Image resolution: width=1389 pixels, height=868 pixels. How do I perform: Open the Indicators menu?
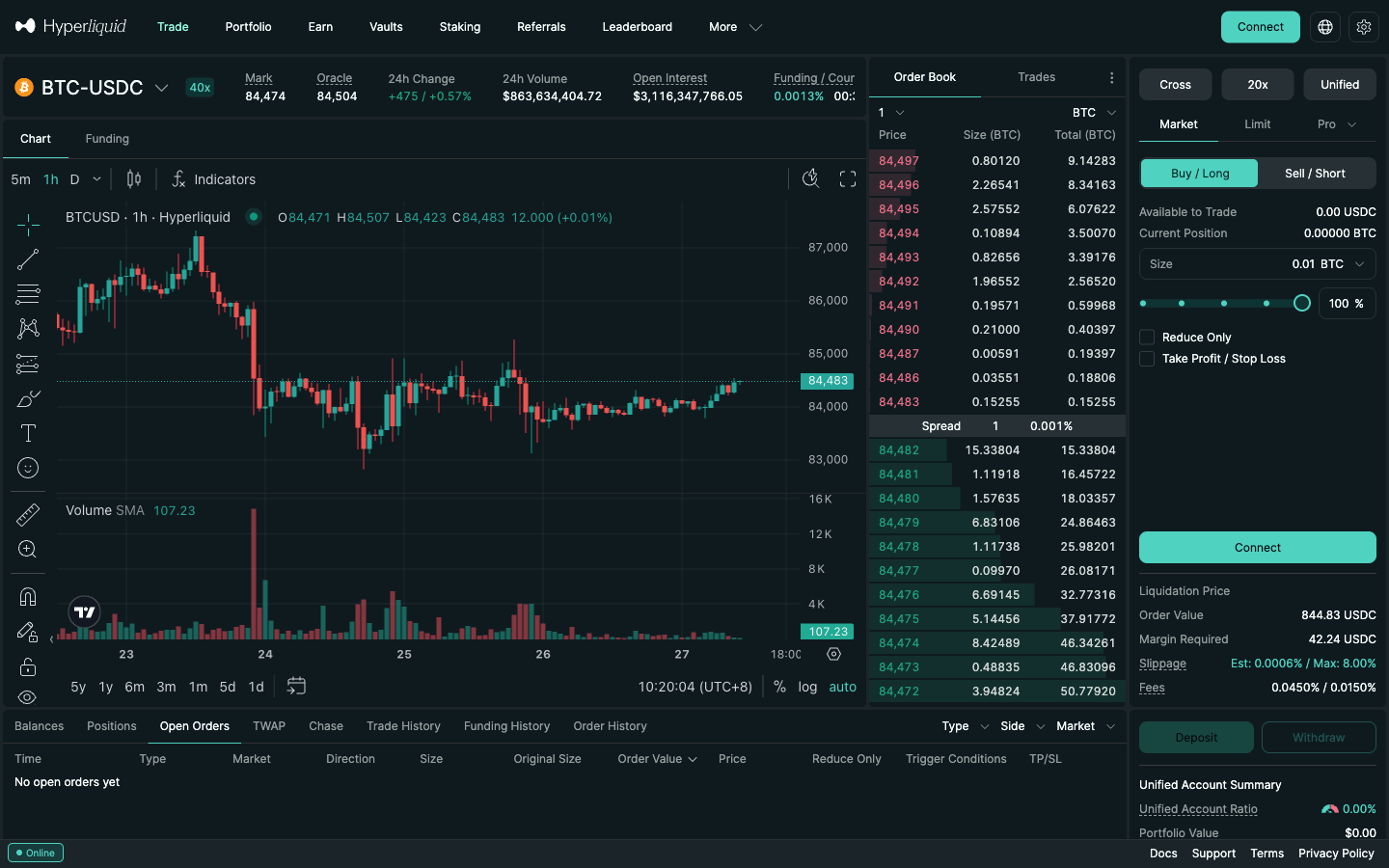pos(213,178)
